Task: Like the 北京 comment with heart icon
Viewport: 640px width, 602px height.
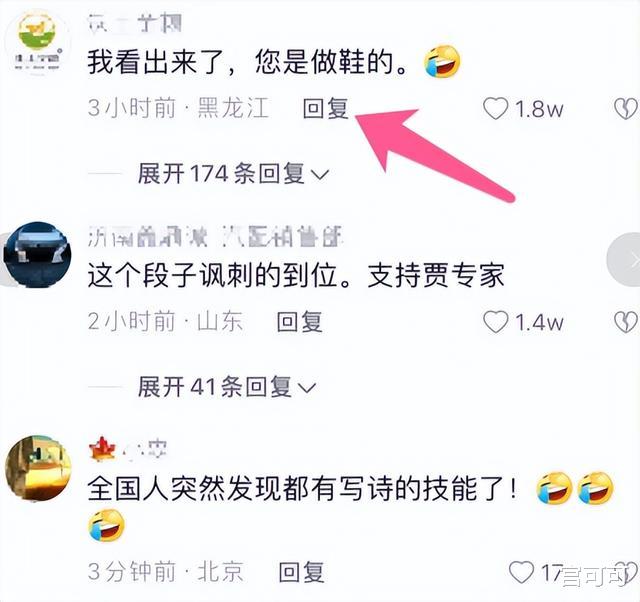Action: pos(521,572)
